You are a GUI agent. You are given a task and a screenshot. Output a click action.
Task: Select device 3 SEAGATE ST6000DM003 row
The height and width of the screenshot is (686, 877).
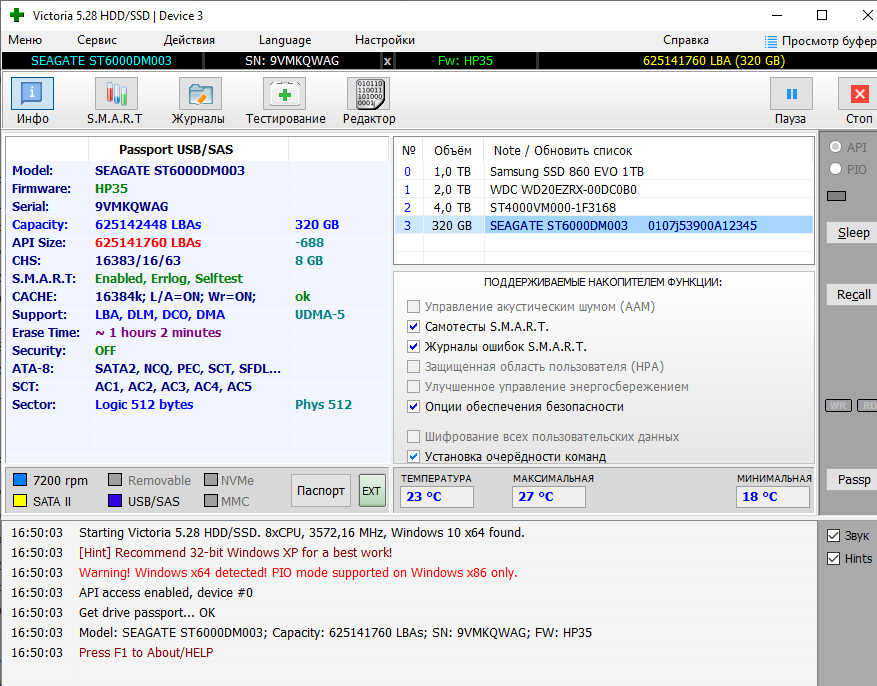pyautogui.click(x=604, y=225)
